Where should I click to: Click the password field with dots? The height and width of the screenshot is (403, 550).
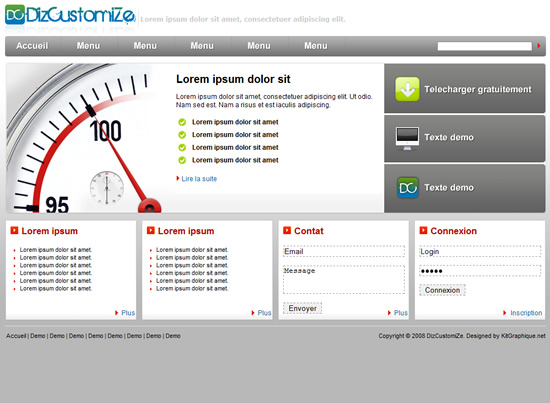coord(480,271)
